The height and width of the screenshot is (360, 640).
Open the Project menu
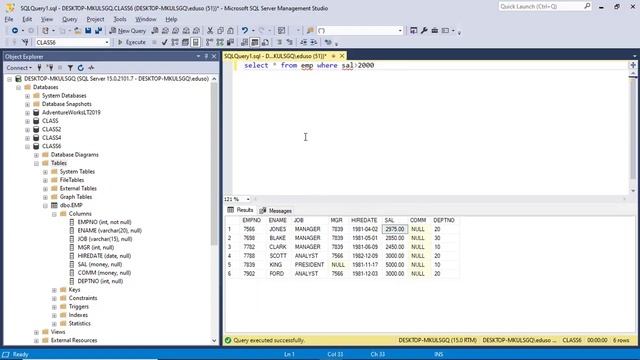click(95, 19)
